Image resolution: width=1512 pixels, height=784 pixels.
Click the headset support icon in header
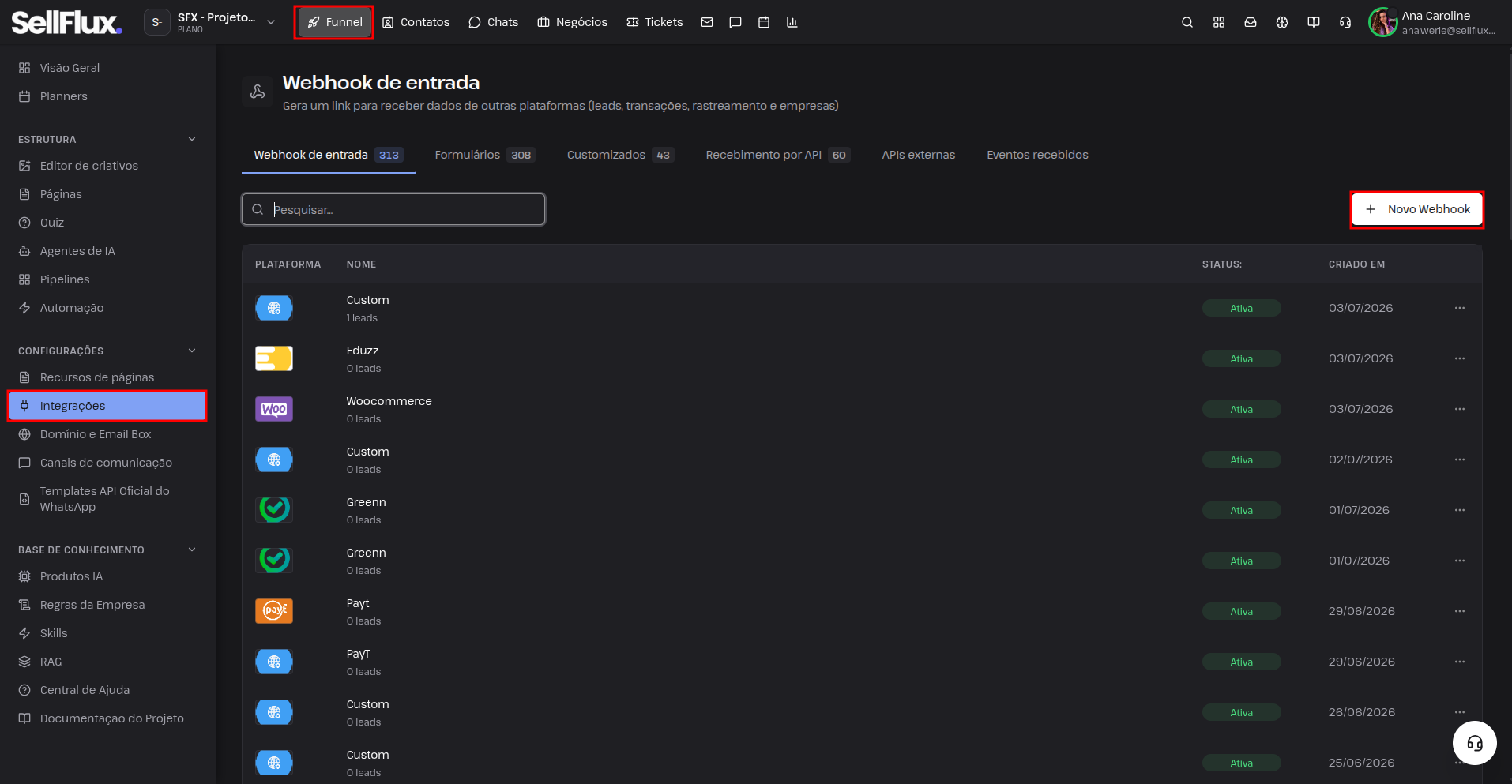coord(1345,22)
